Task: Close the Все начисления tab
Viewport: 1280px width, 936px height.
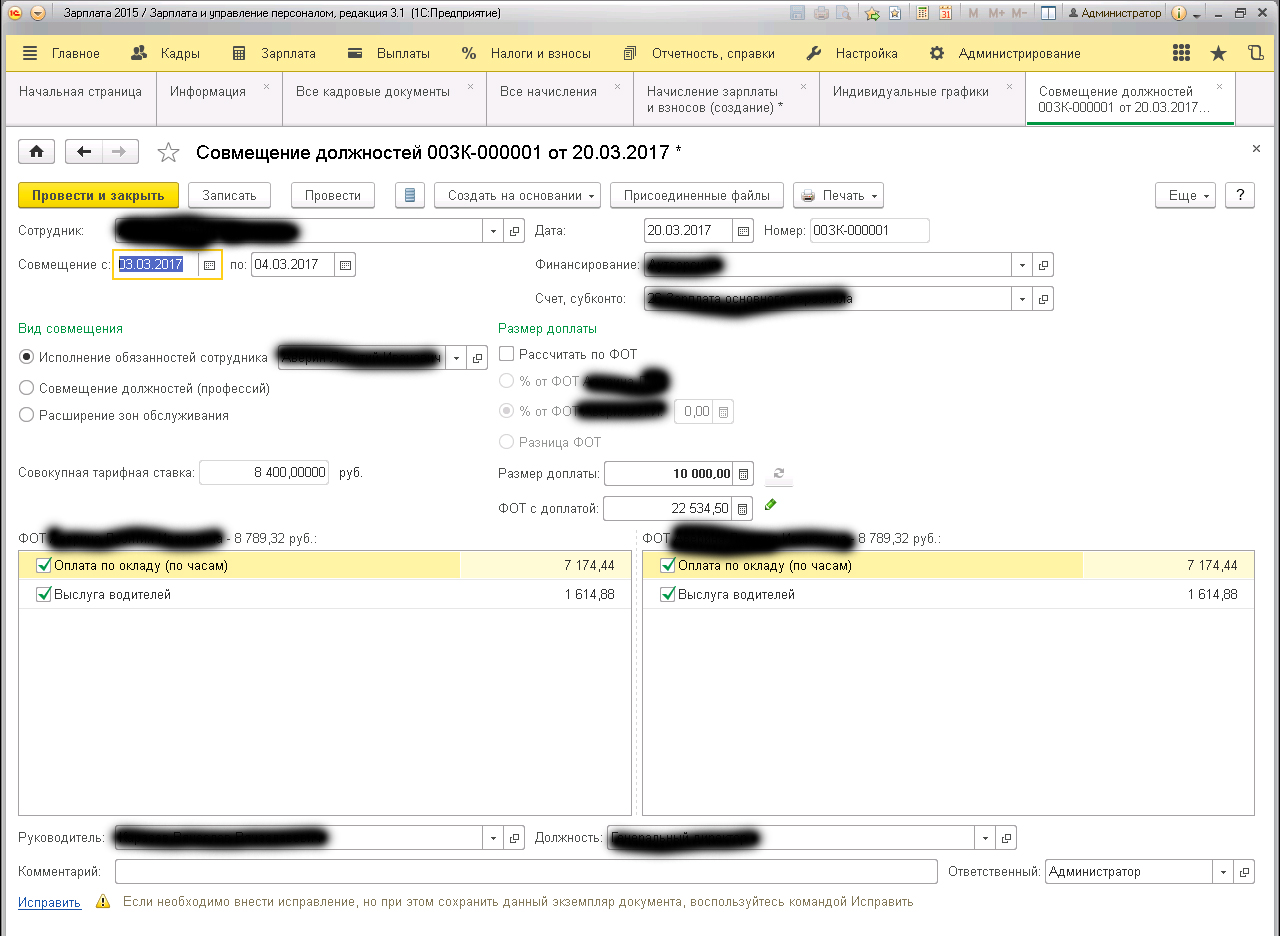Action: [x=617, y=86]
